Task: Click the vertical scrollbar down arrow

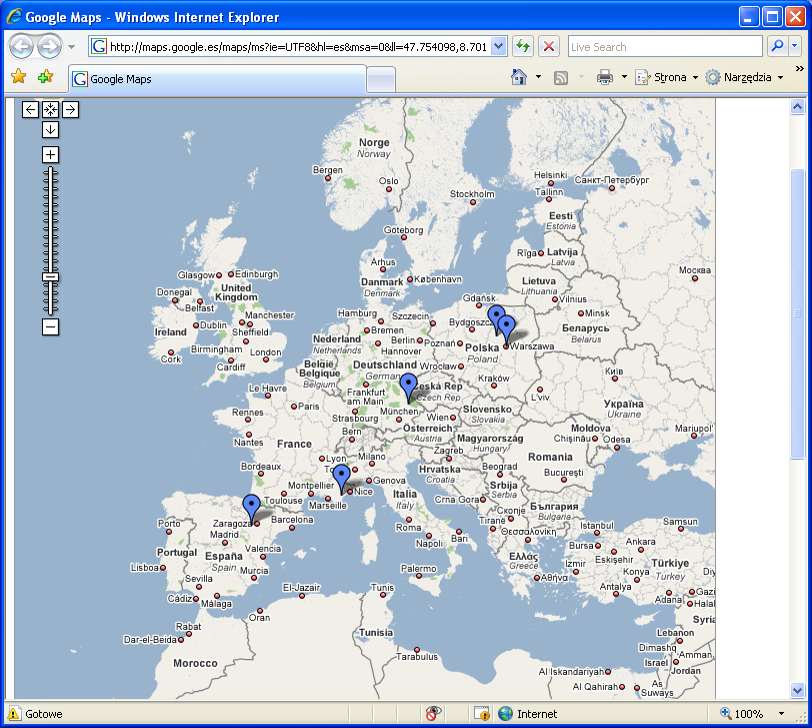Action: [798, 690]
